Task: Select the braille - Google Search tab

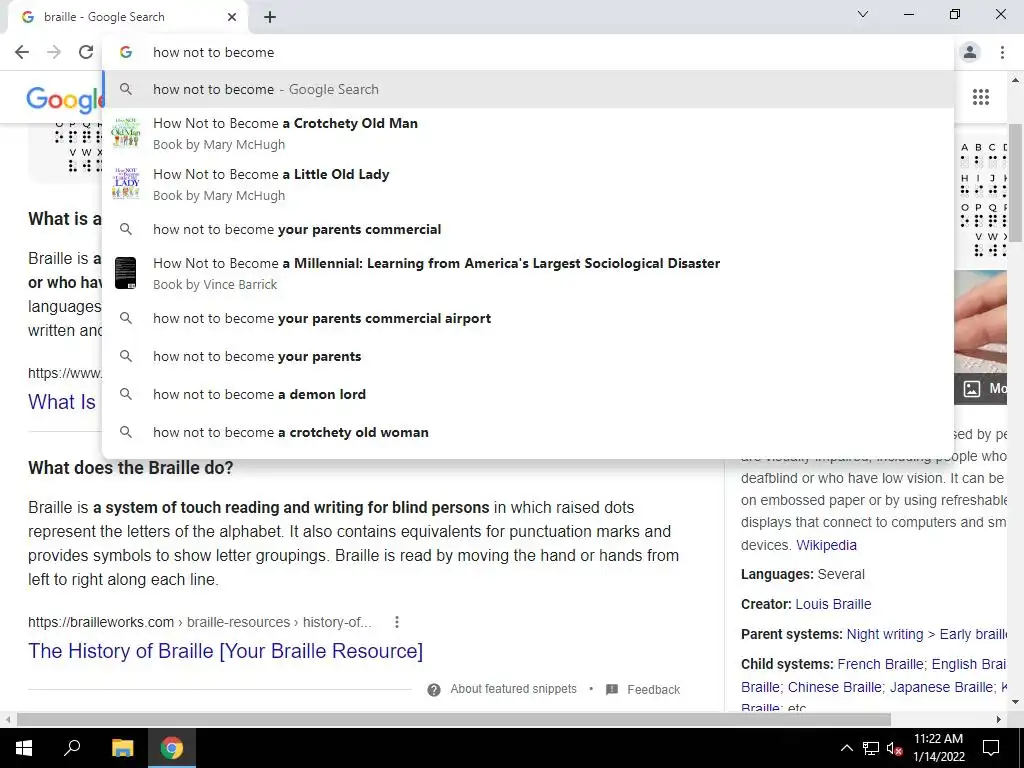Action: [x=127, y=17]
